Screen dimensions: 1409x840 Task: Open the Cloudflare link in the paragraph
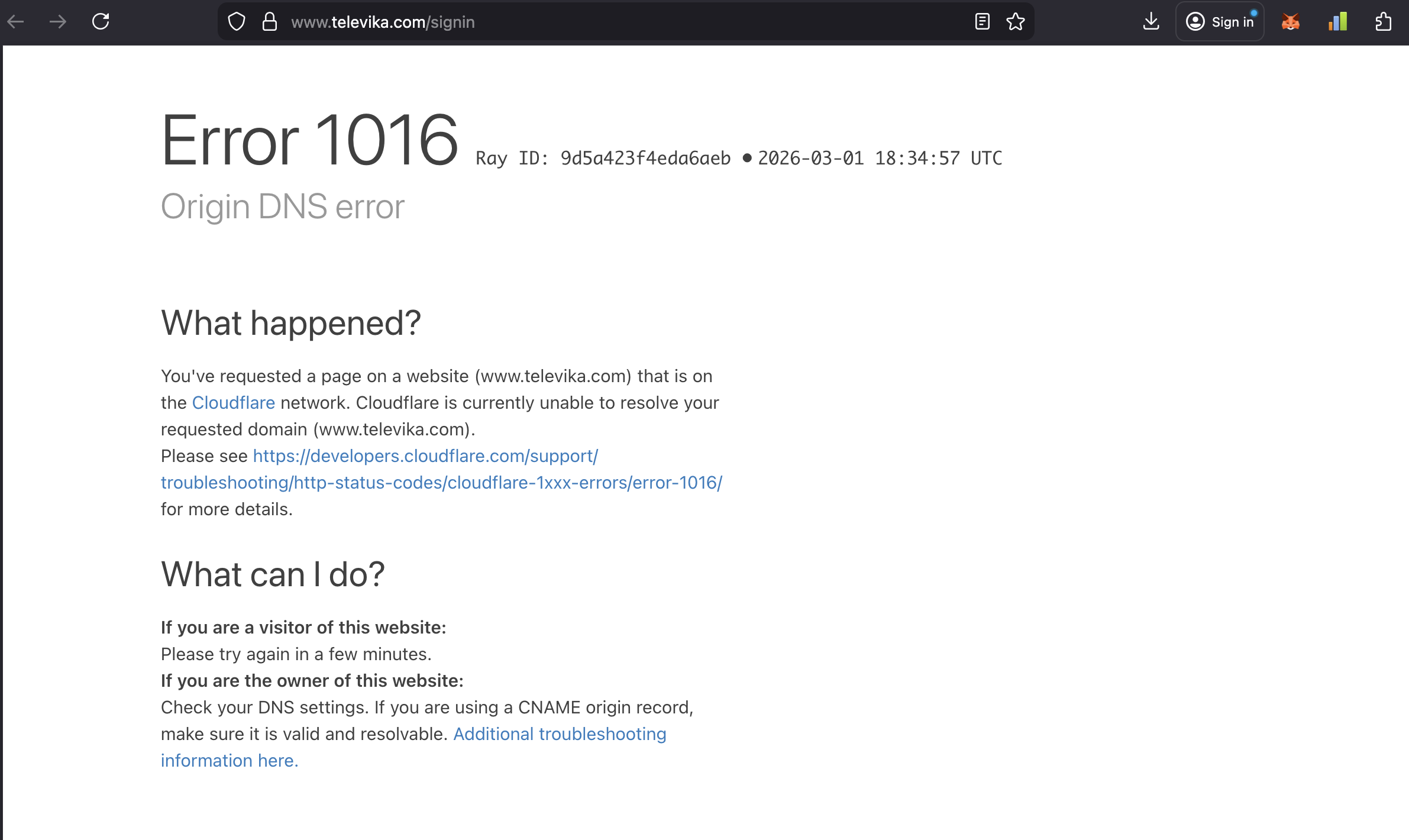point(234,403)
